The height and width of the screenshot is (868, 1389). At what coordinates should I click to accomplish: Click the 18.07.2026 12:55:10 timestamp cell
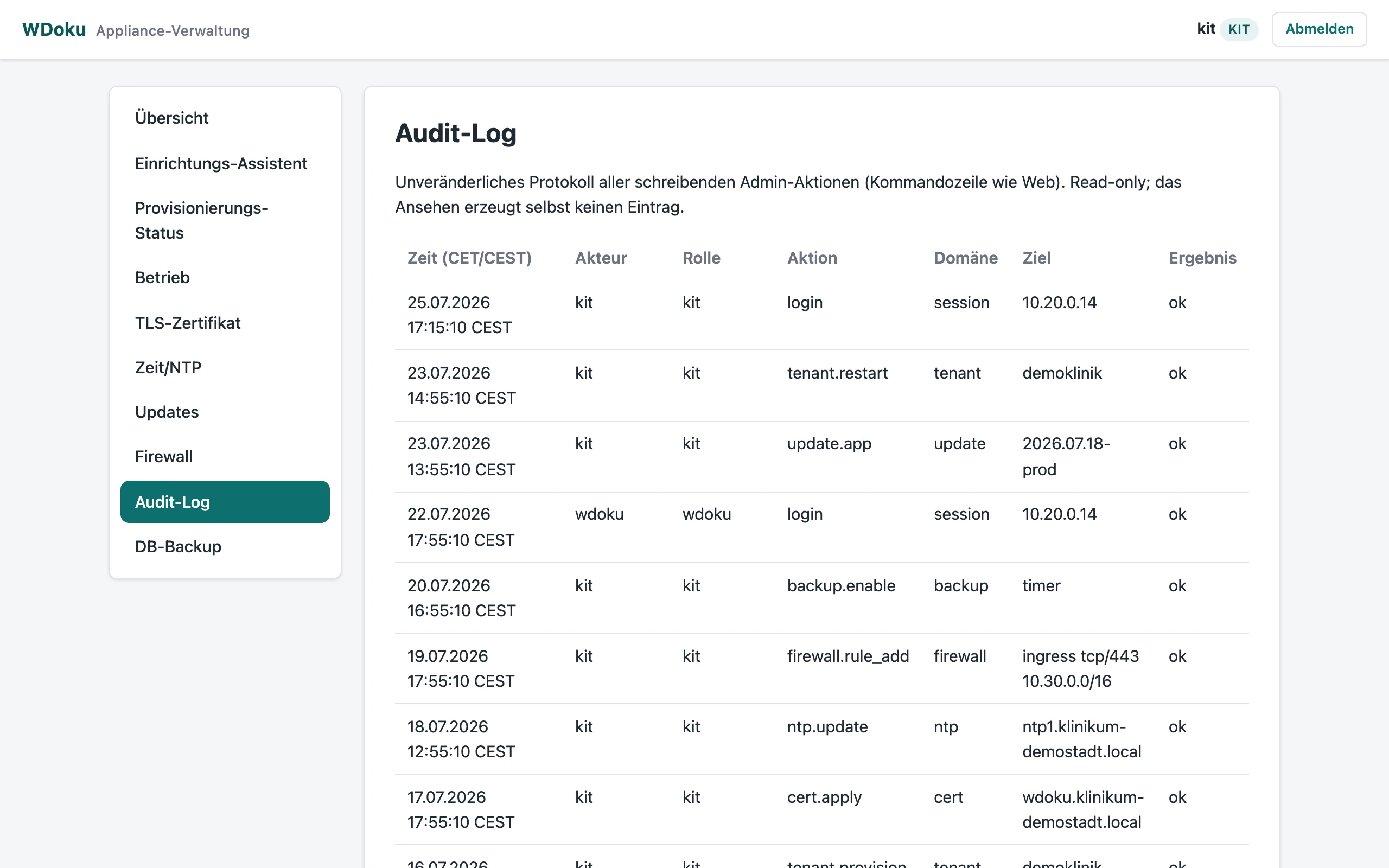(461, 739)
